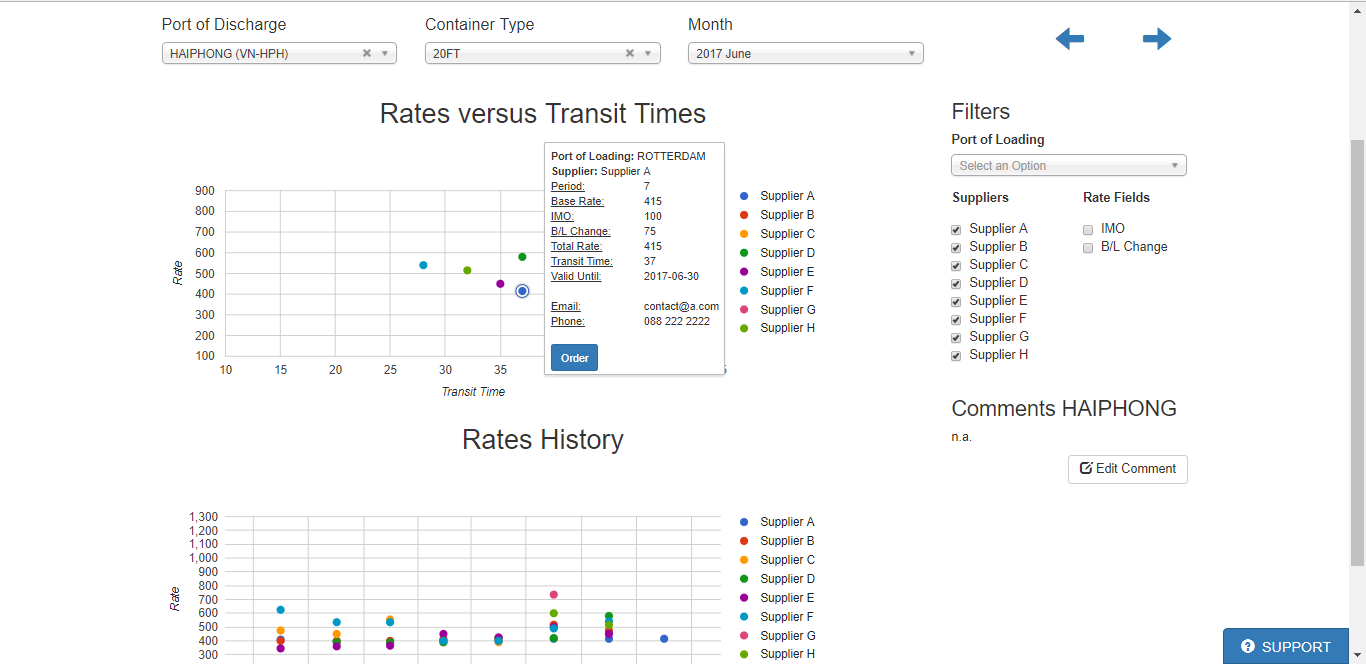Select the dark green Supplier D point in the Rates versus Transit Times chart

click(522, 257)
